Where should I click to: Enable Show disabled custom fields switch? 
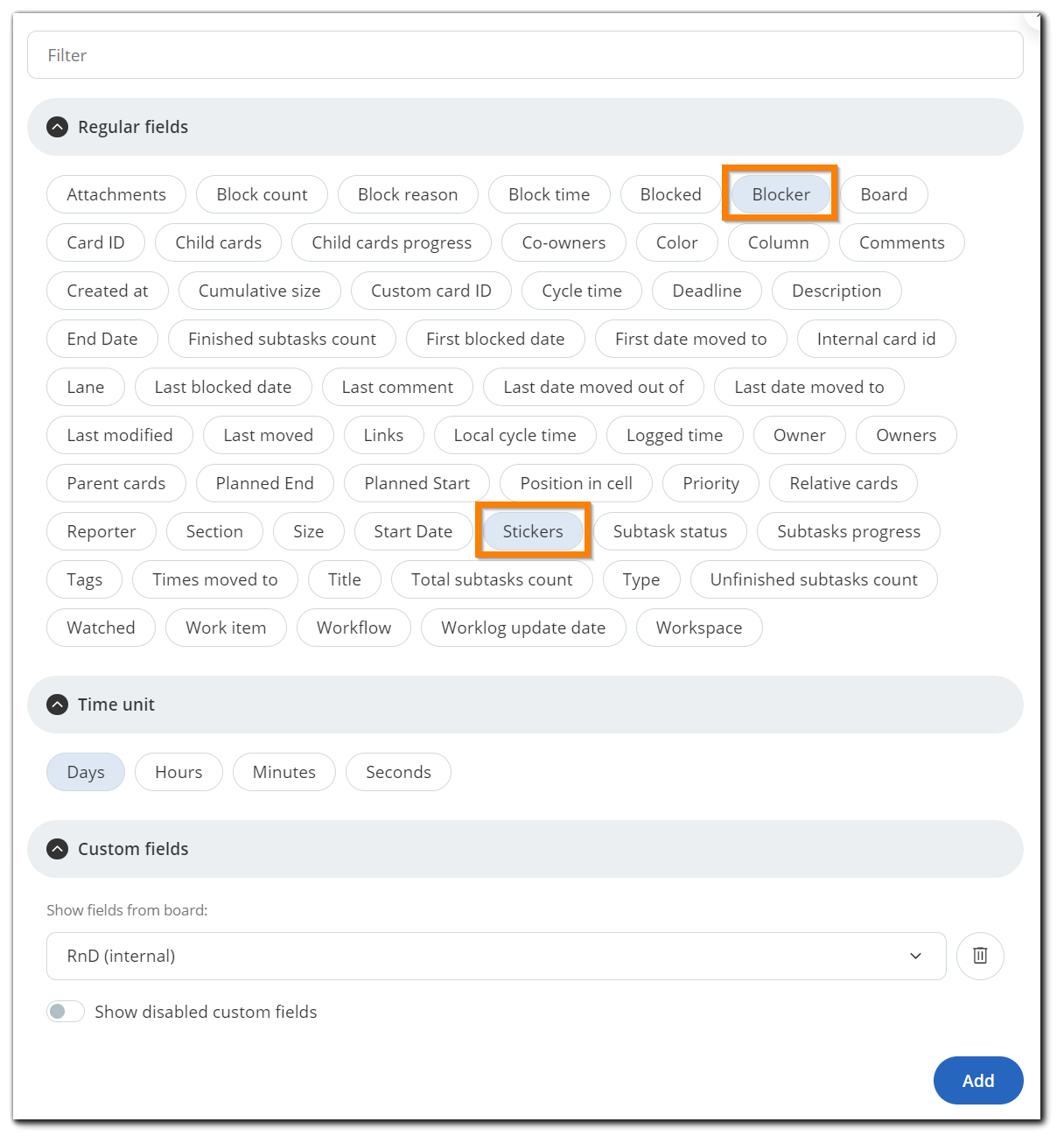point(66,1012)
